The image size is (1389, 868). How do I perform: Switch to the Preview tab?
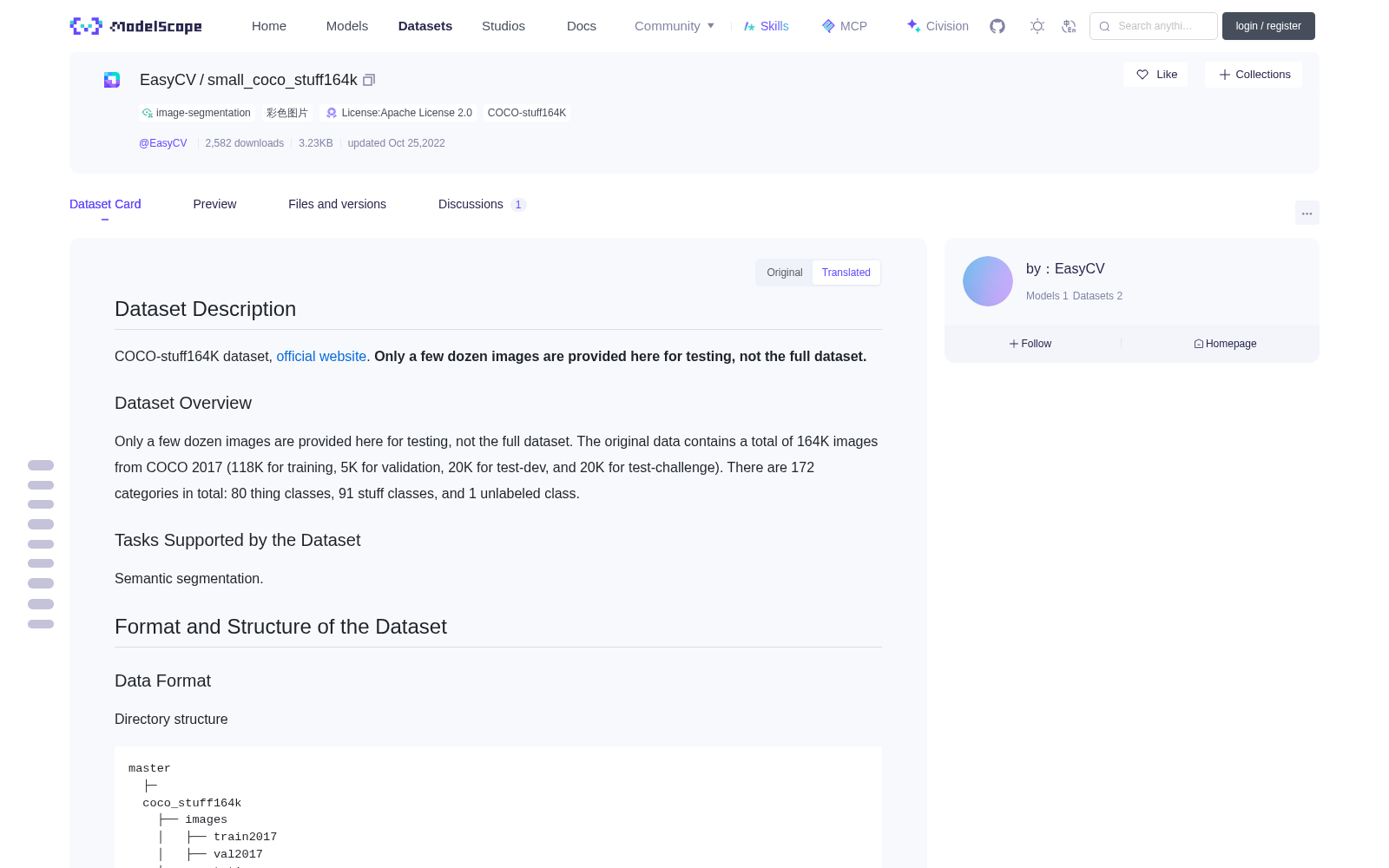click(x=214, y=204)
